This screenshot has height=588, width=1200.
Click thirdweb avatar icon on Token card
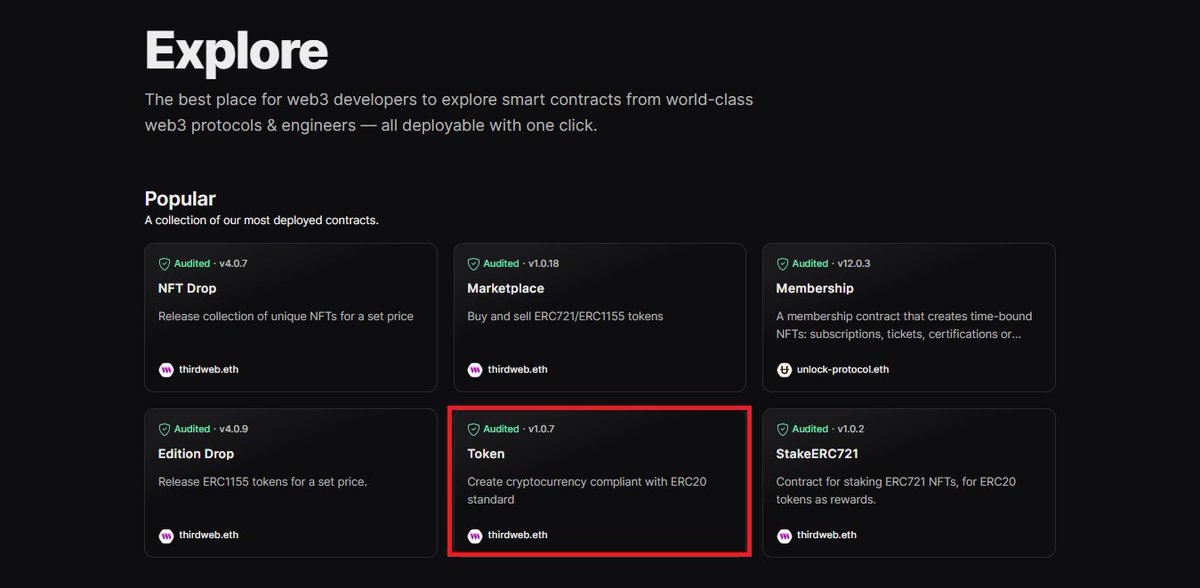[475, 535]
